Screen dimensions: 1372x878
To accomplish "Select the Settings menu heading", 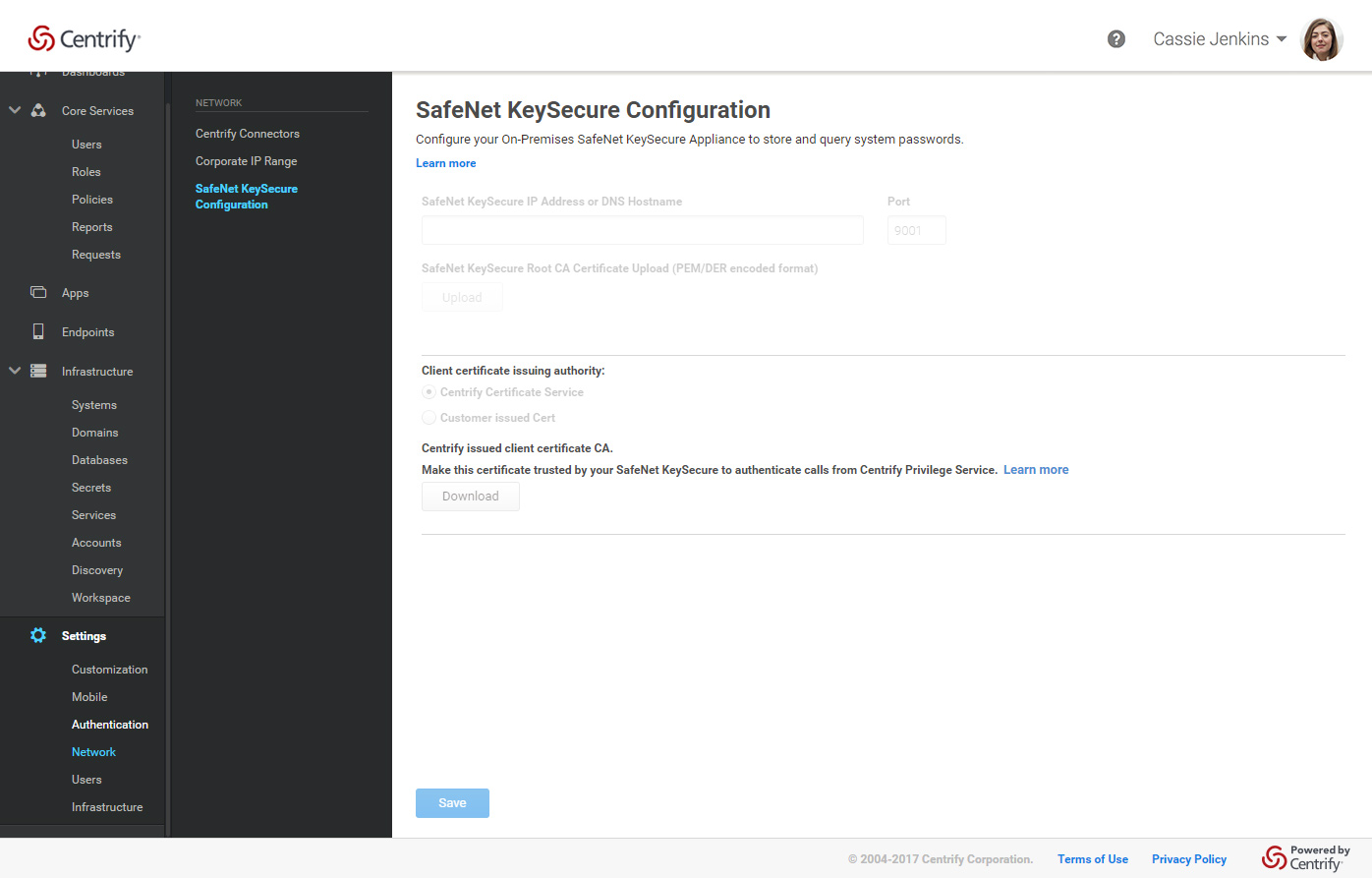I will 84,636.
